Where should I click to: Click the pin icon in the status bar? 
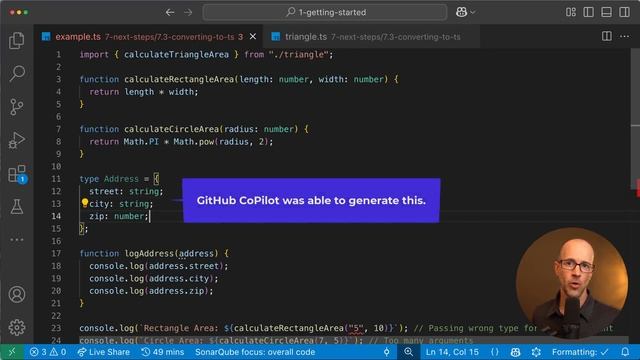(x=387, y=352)
